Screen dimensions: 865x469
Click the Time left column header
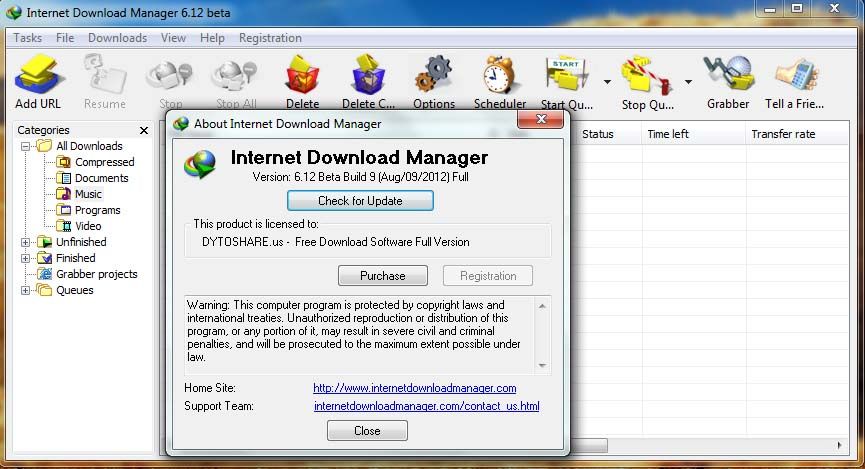coord(693,134)
